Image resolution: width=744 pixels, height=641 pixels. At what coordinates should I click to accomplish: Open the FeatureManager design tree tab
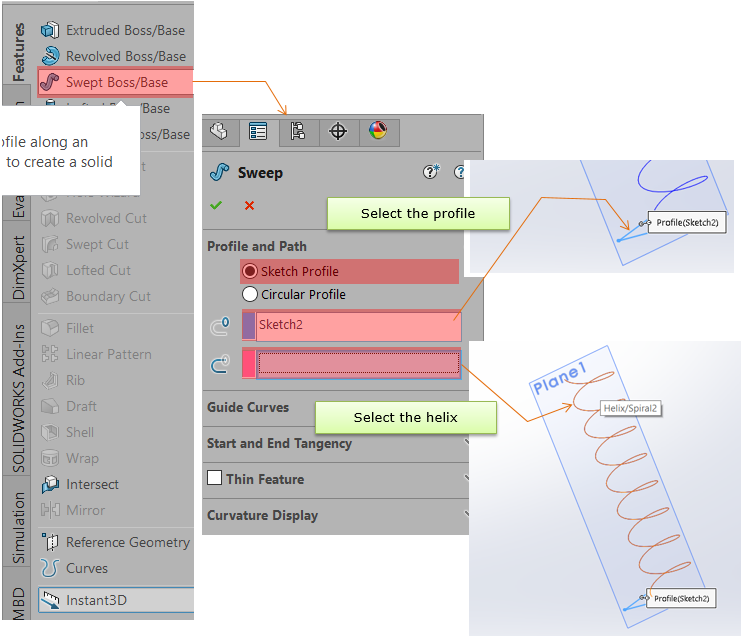(219, 131)
